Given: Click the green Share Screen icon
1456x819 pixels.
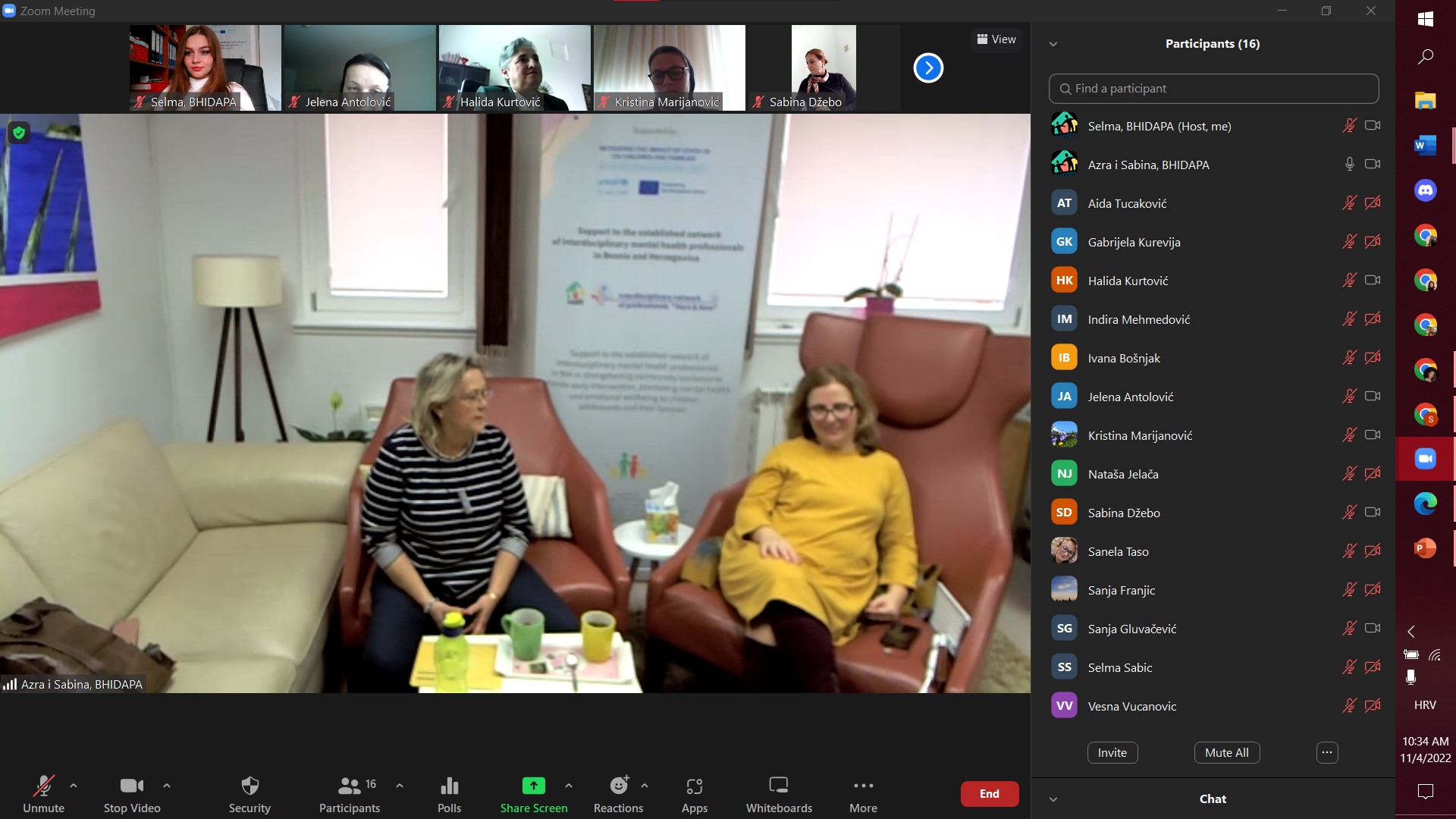Looking at the screenshot, I should [x=533, y=786].
